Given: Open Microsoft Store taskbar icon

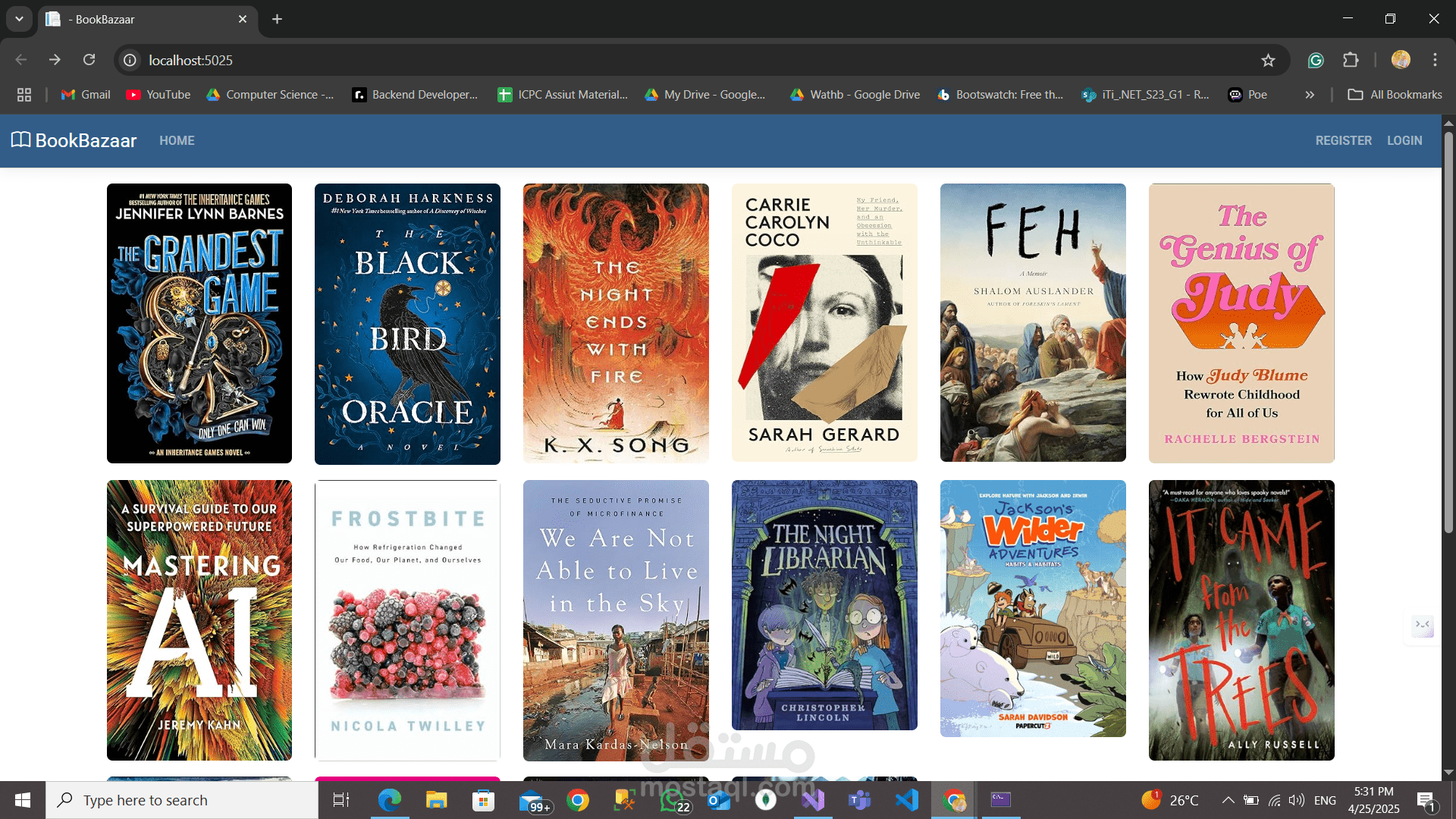Looking at the screenshot, I should [483, 800].
